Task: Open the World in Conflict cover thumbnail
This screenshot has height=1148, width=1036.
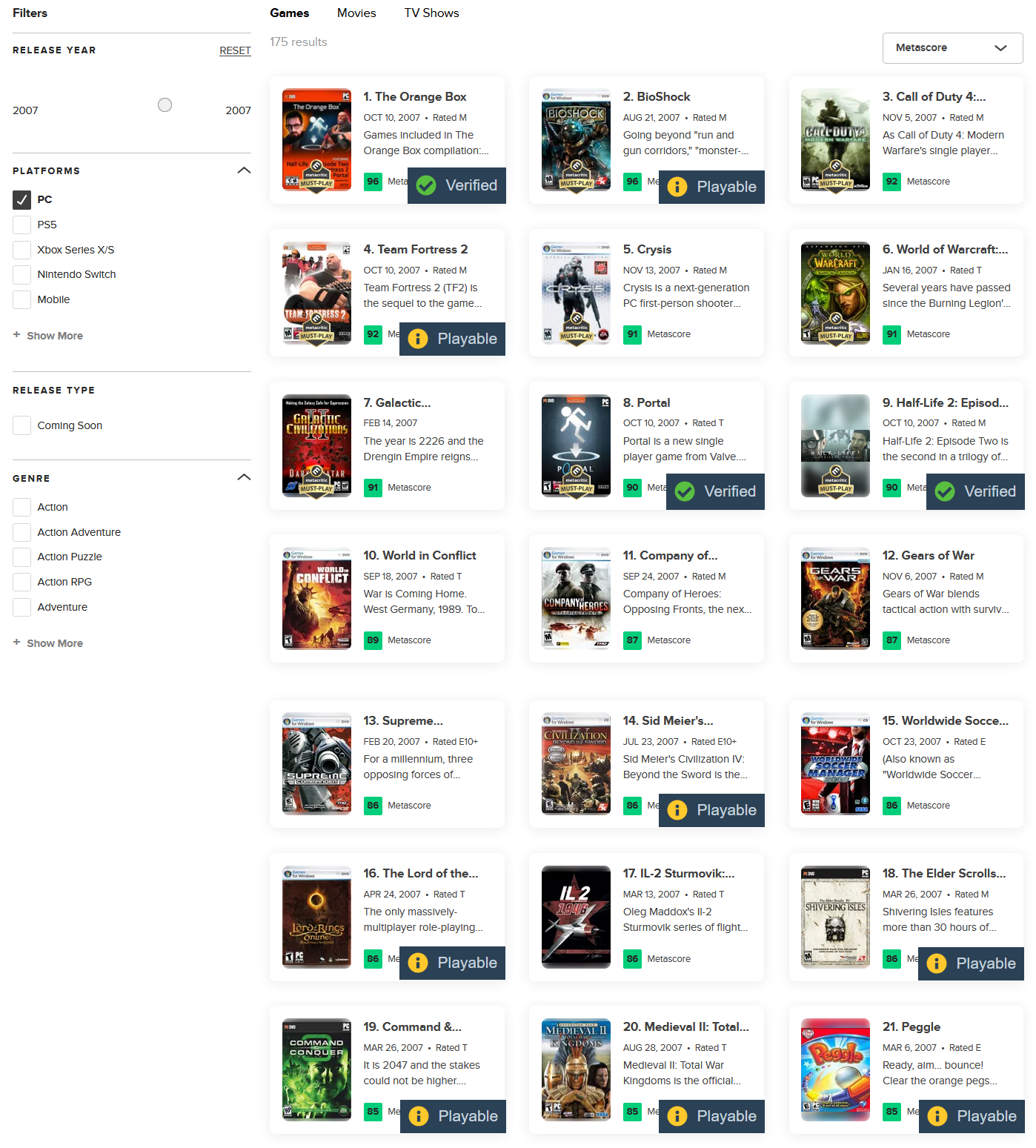Action: click(316, 598)
